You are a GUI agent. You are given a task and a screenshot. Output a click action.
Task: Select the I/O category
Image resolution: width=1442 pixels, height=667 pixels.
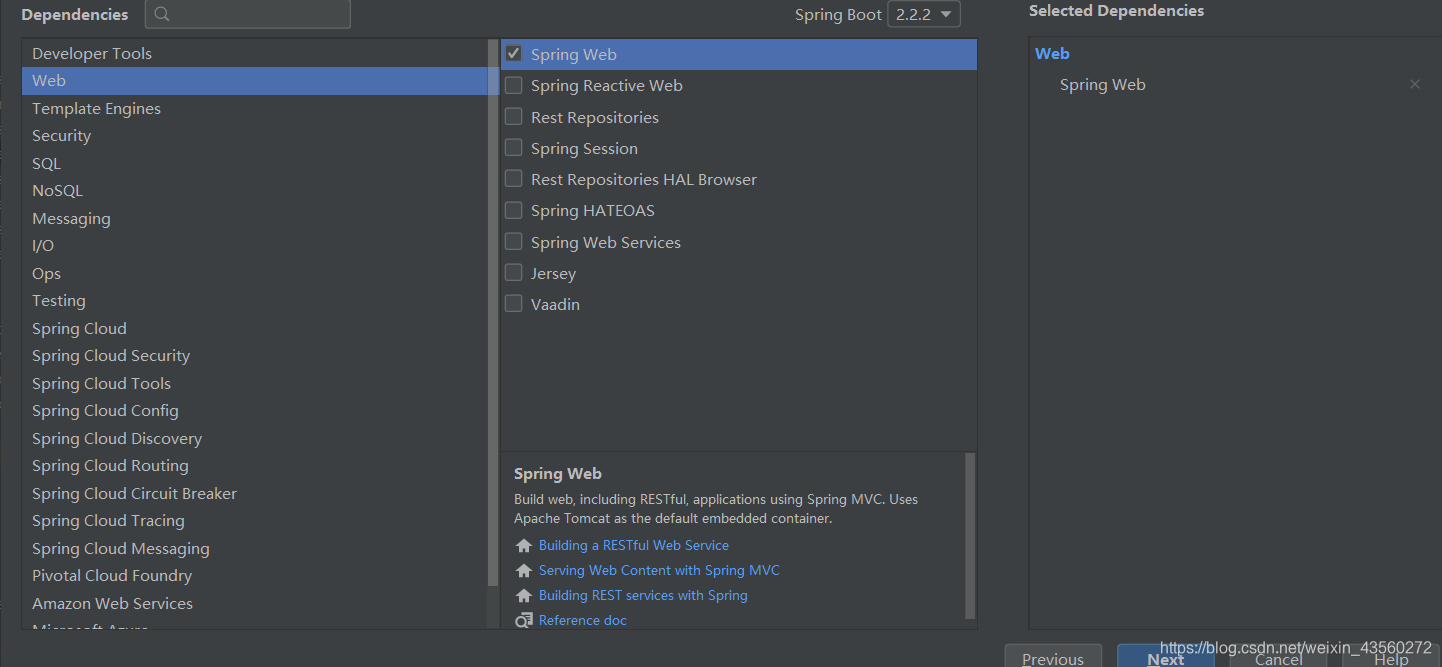[x=254, y=246]
